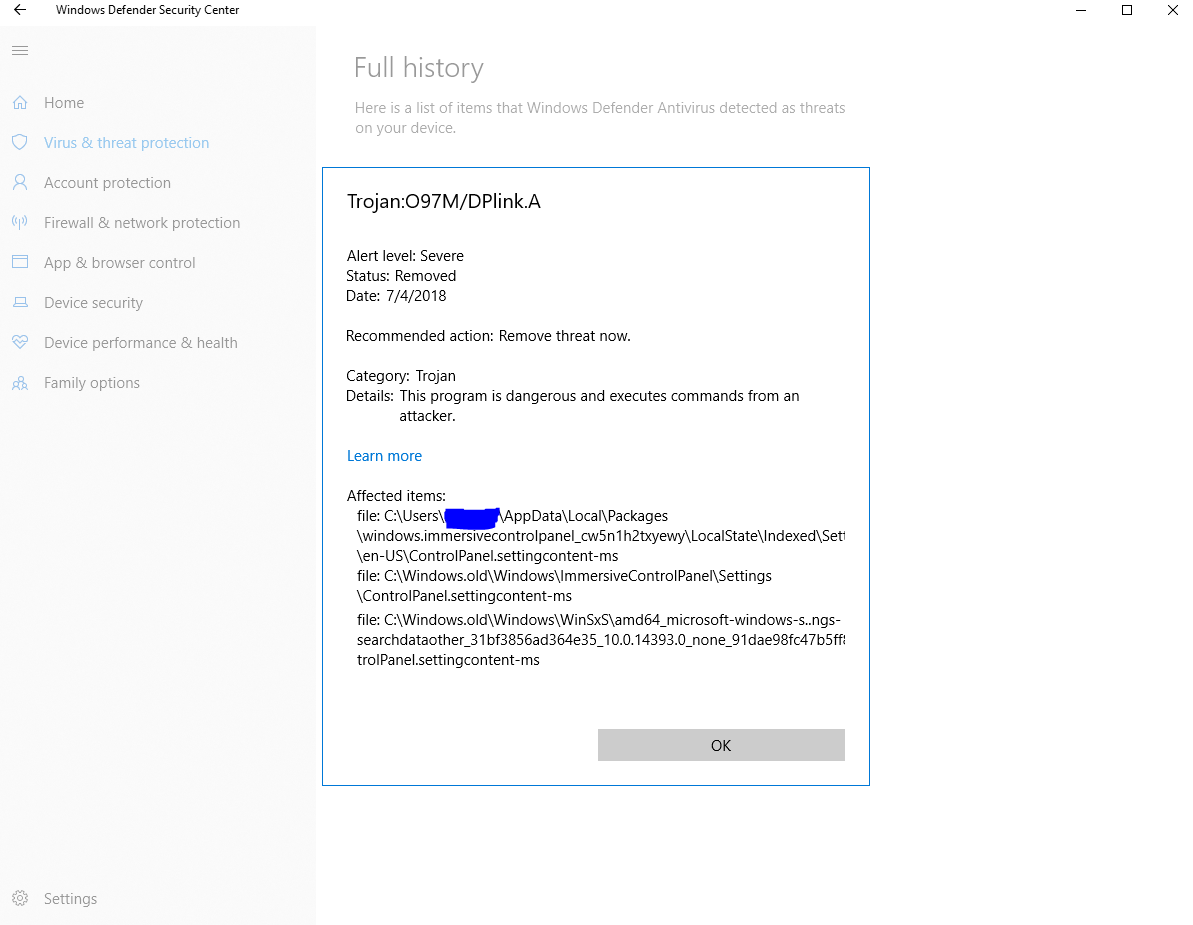Open Device performance & health

pos(141,342)
